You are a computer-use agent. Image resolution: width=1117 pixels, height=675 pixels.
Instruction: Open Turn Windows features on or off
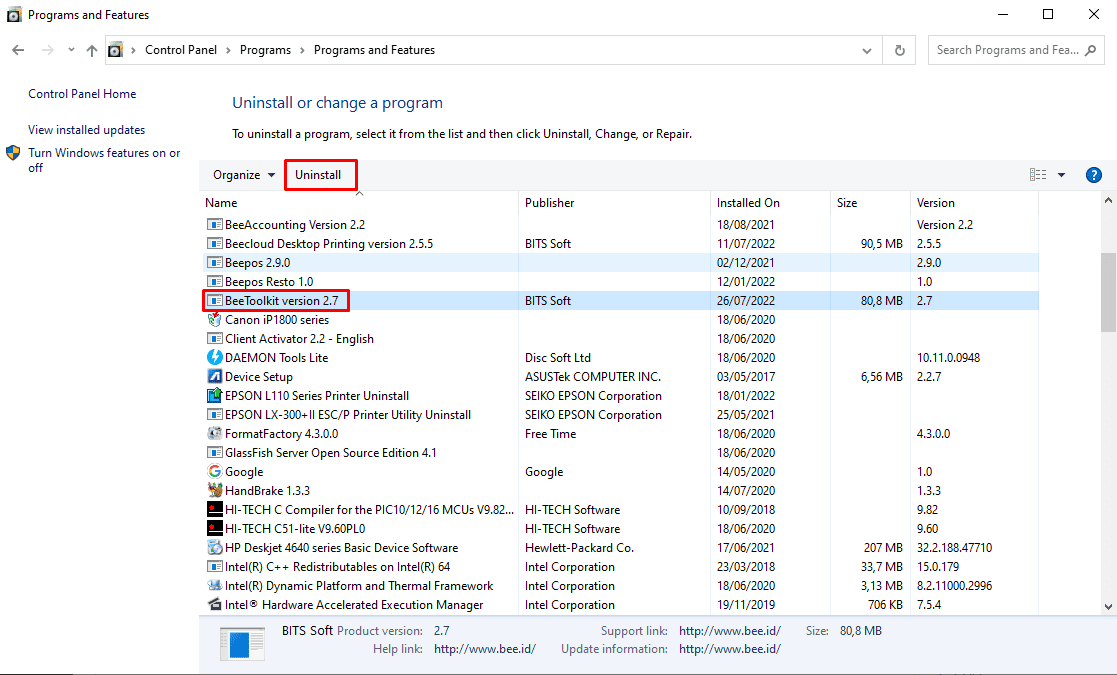click(x=104, y=160)
